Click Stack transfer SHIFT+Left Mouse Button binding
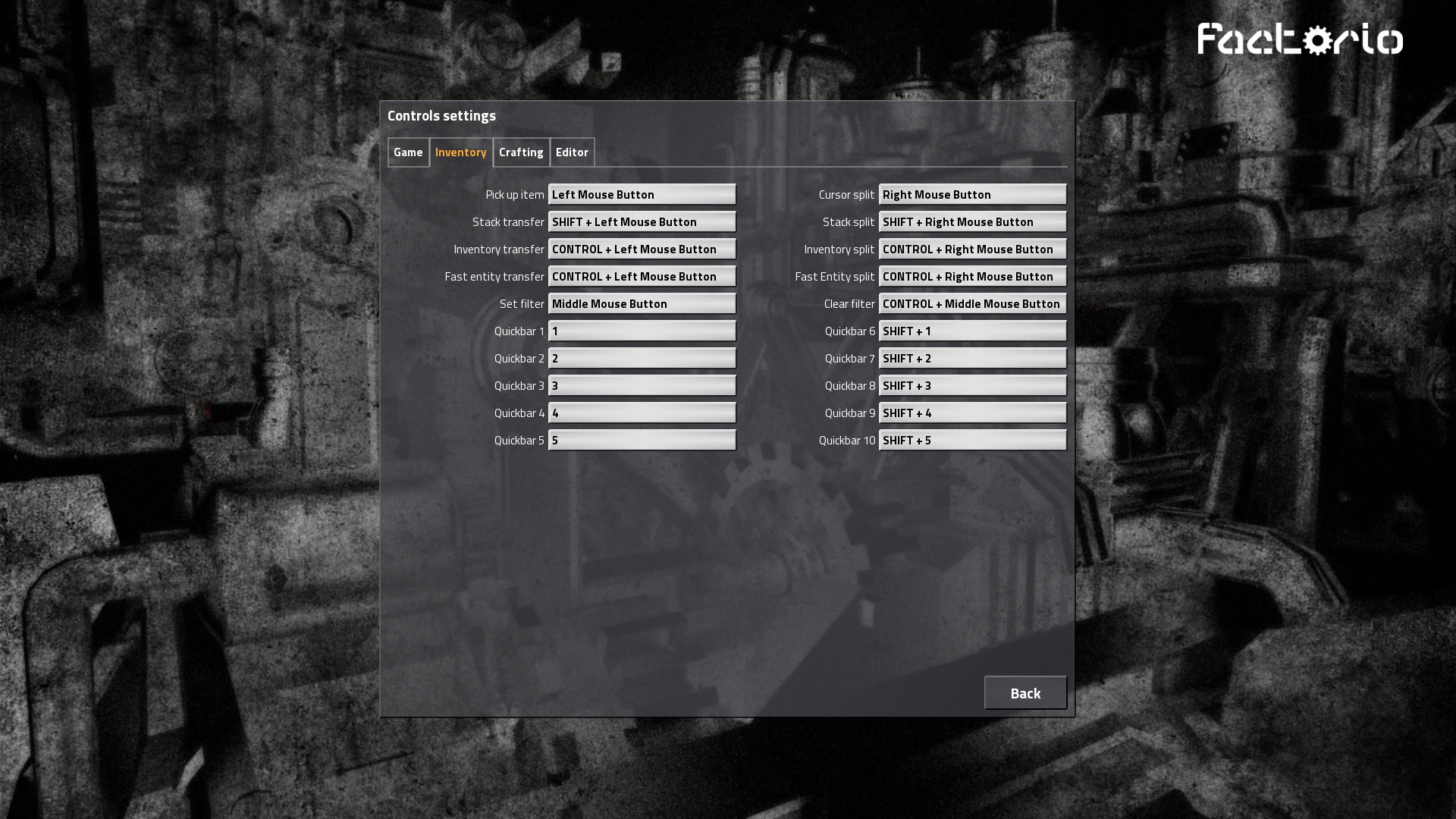The image size is (1456, 819). coord(642,221)
